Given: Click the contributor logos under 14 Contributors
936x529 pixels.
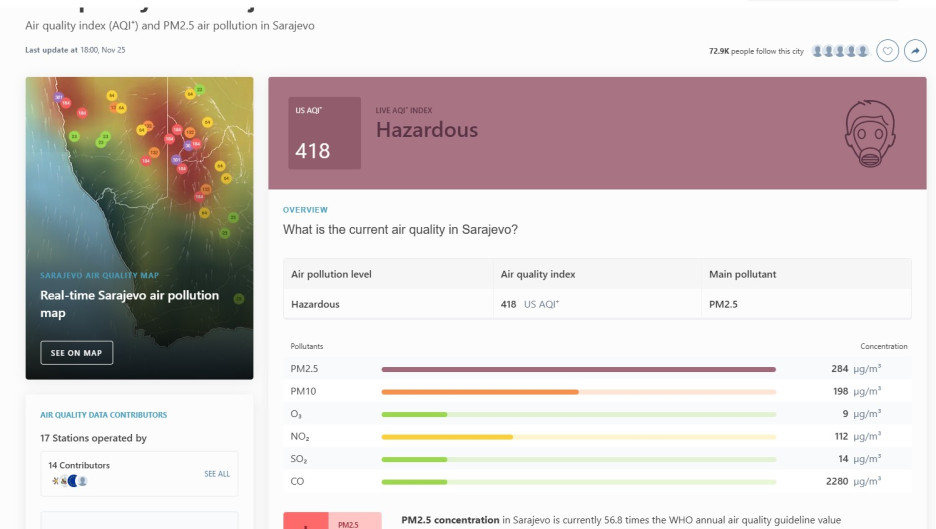Looking at the screenshot, I should (x=70, y=481).
